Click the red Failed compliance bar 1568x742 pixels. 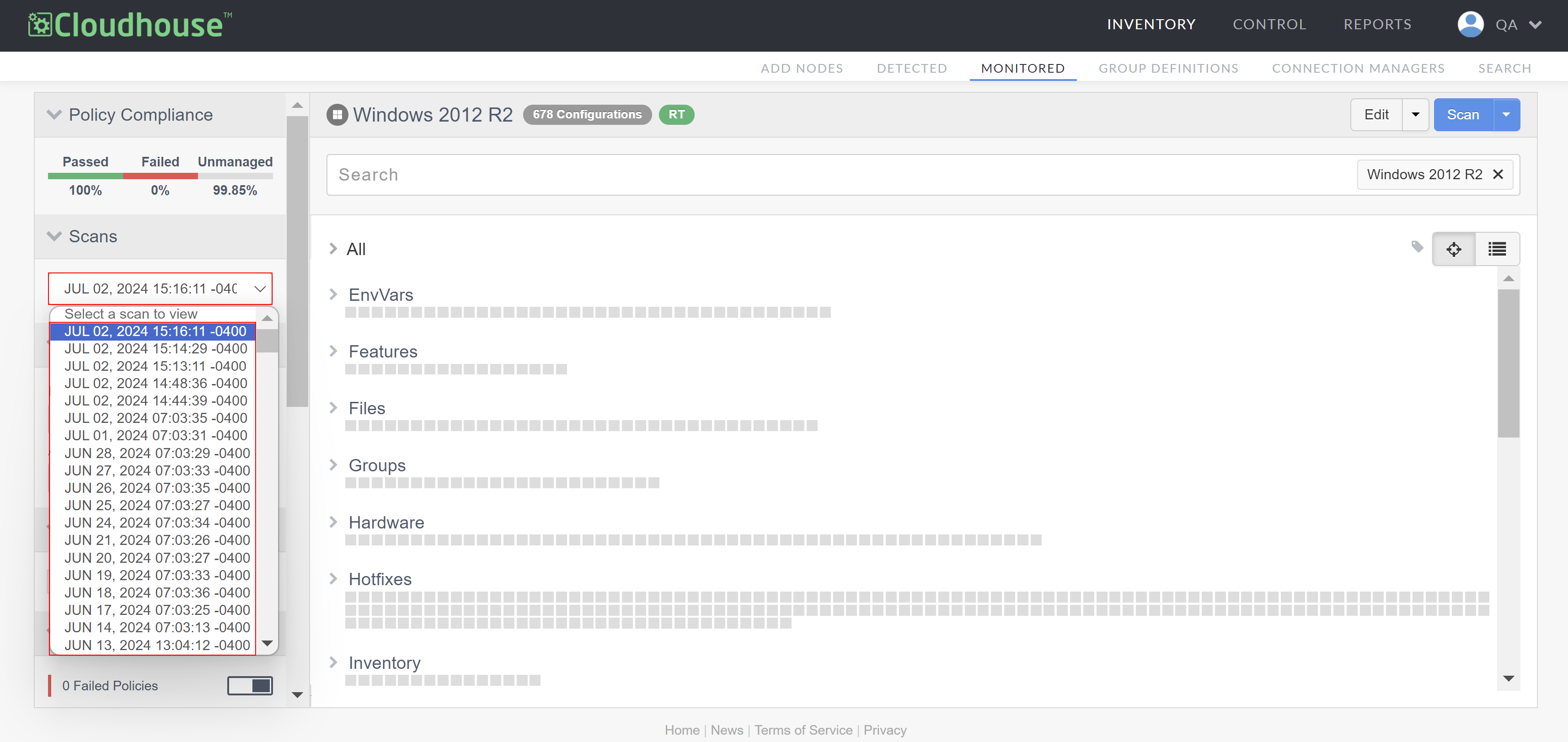160,176
